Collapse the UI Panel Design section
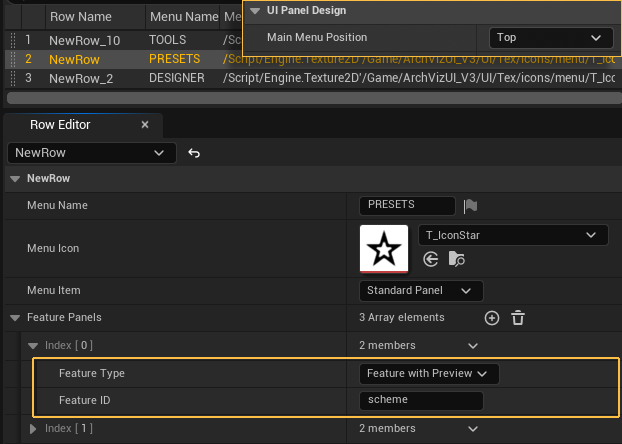This screenshot has width=622, height=444. (256, 10)
